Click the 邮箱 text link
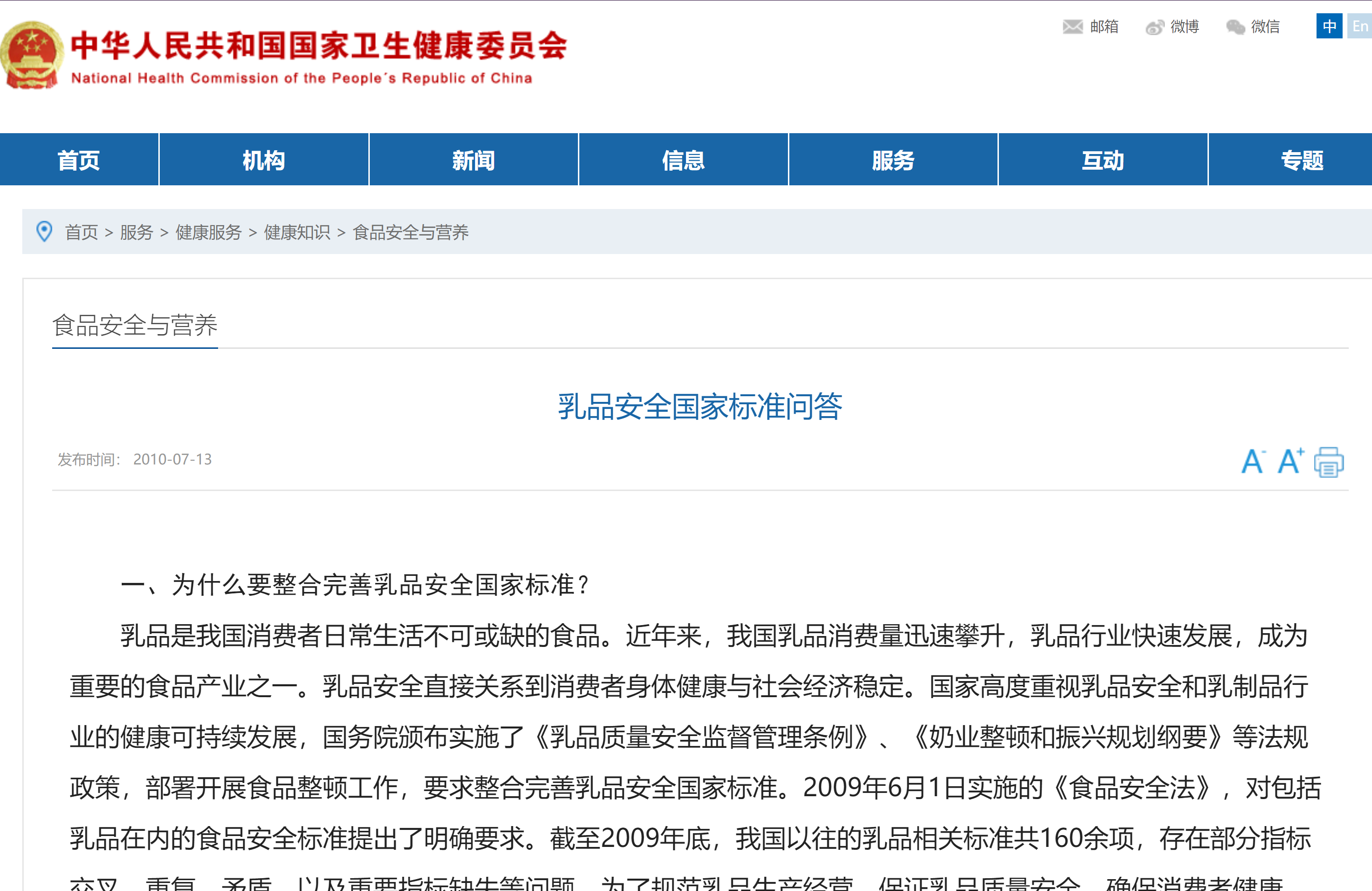Screen dimensions: 1372x891 [1105, 27]
